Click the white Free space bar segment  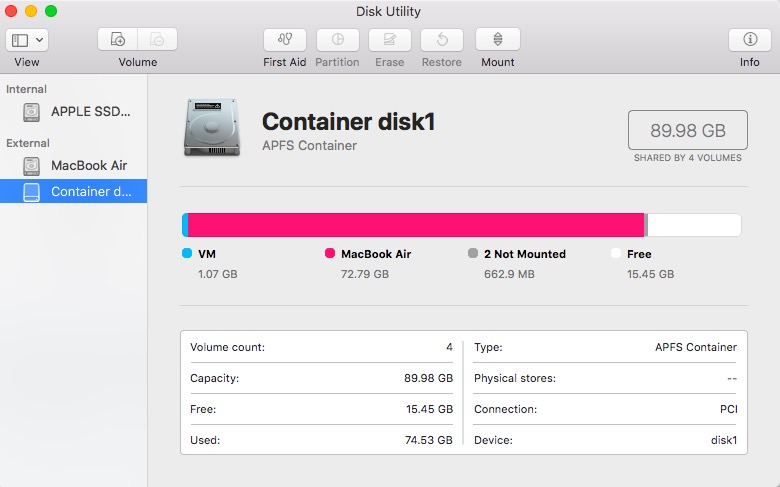[x=694, y=225]
